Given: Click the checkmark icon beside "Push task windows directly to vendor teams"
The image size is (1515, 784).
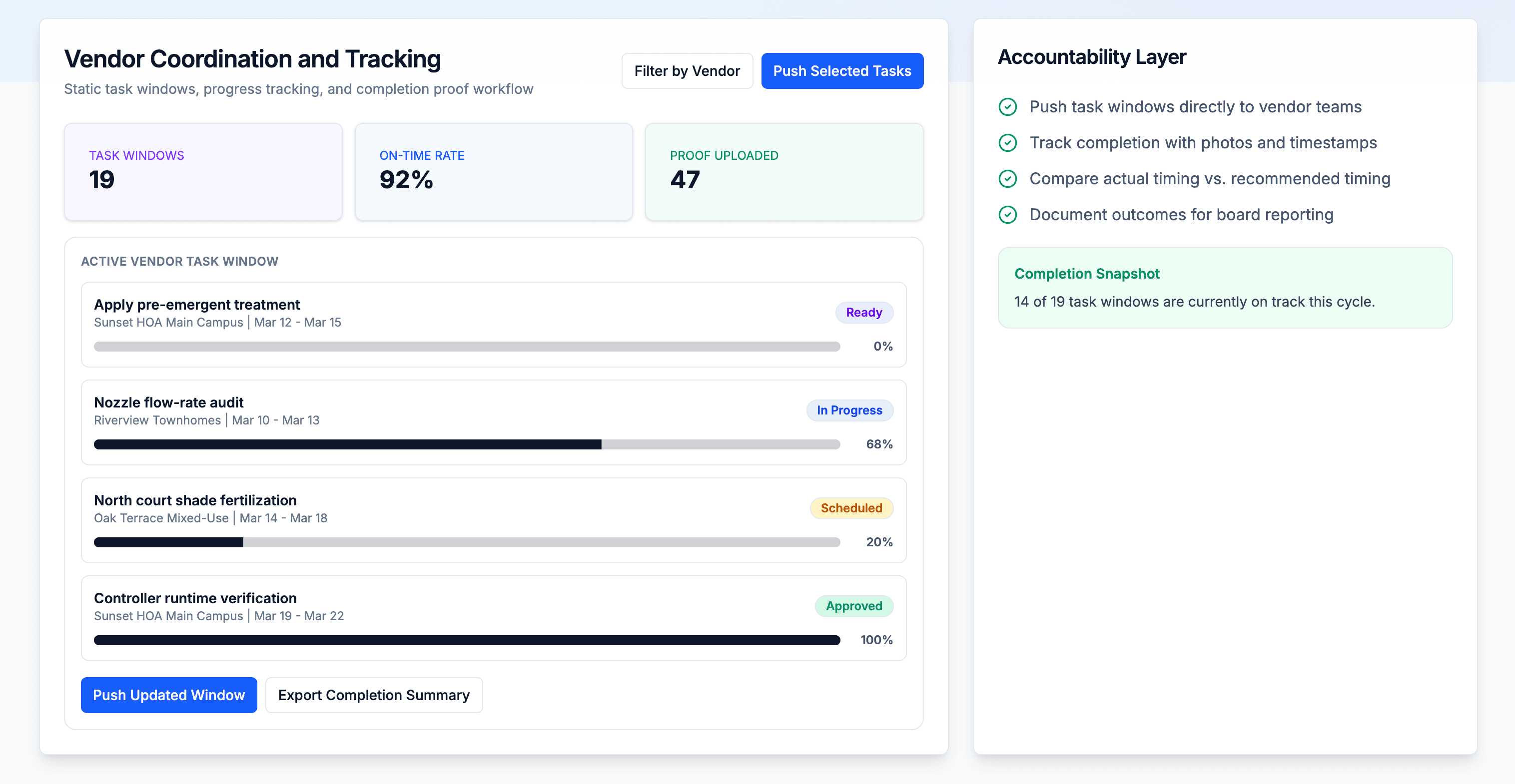Looking at the screenshot, I should click(1008, 107).
